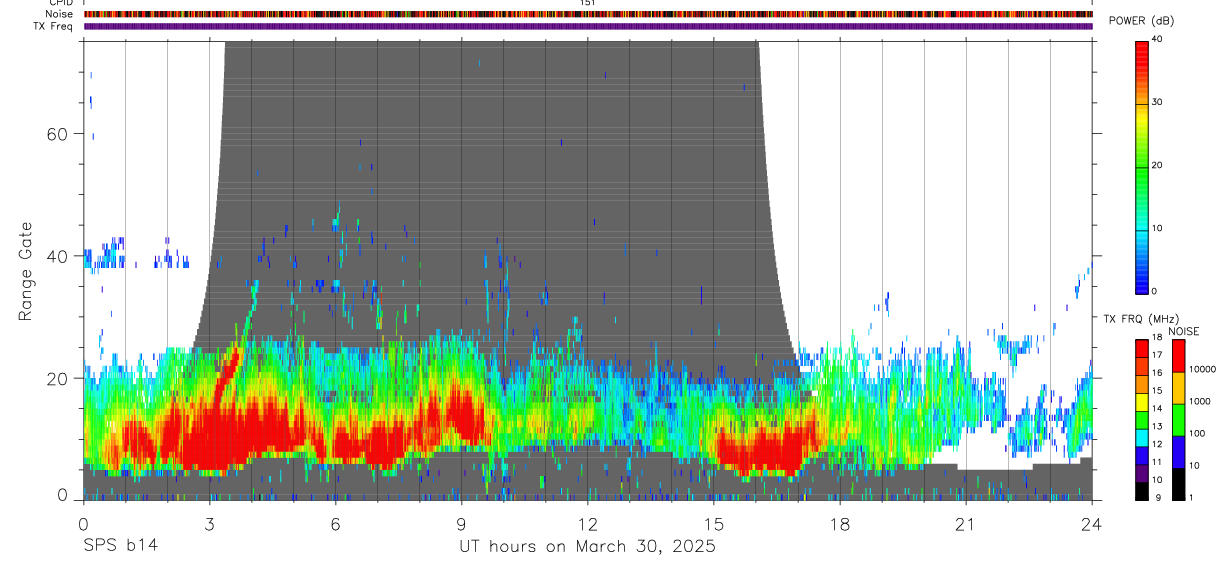The width and height of the screenshot is (1228, 567).
Task: Click the 24 hour axis label
Action: coord(1091,524)
